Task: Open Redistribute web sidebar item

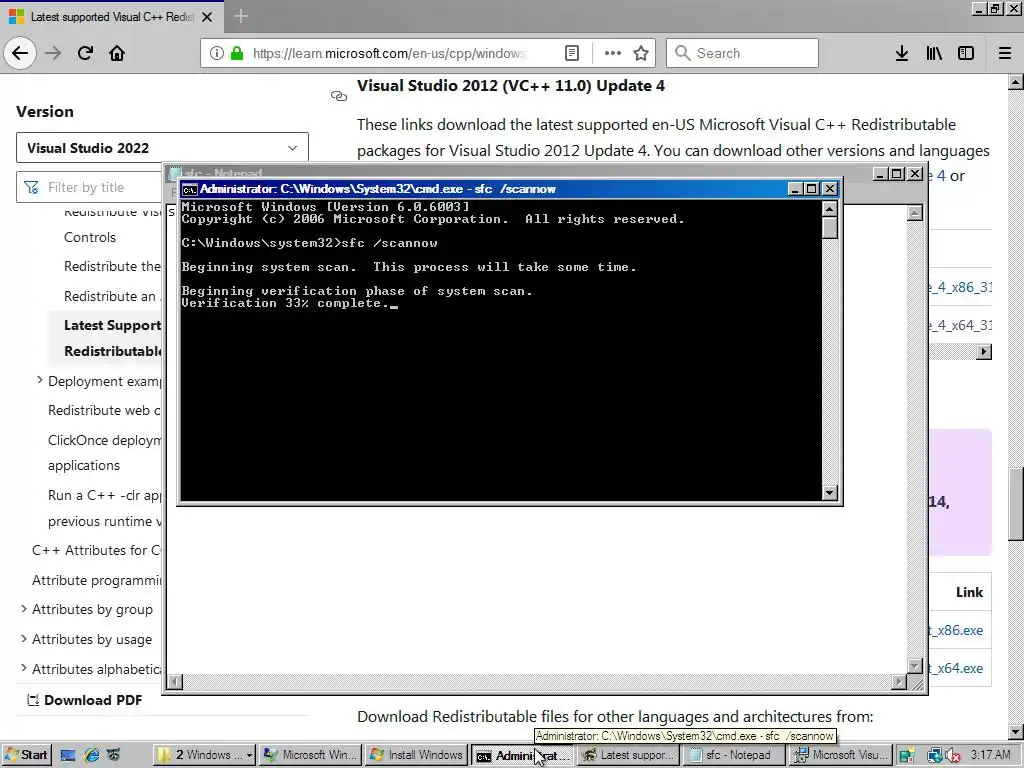Action: pos(104,410)
